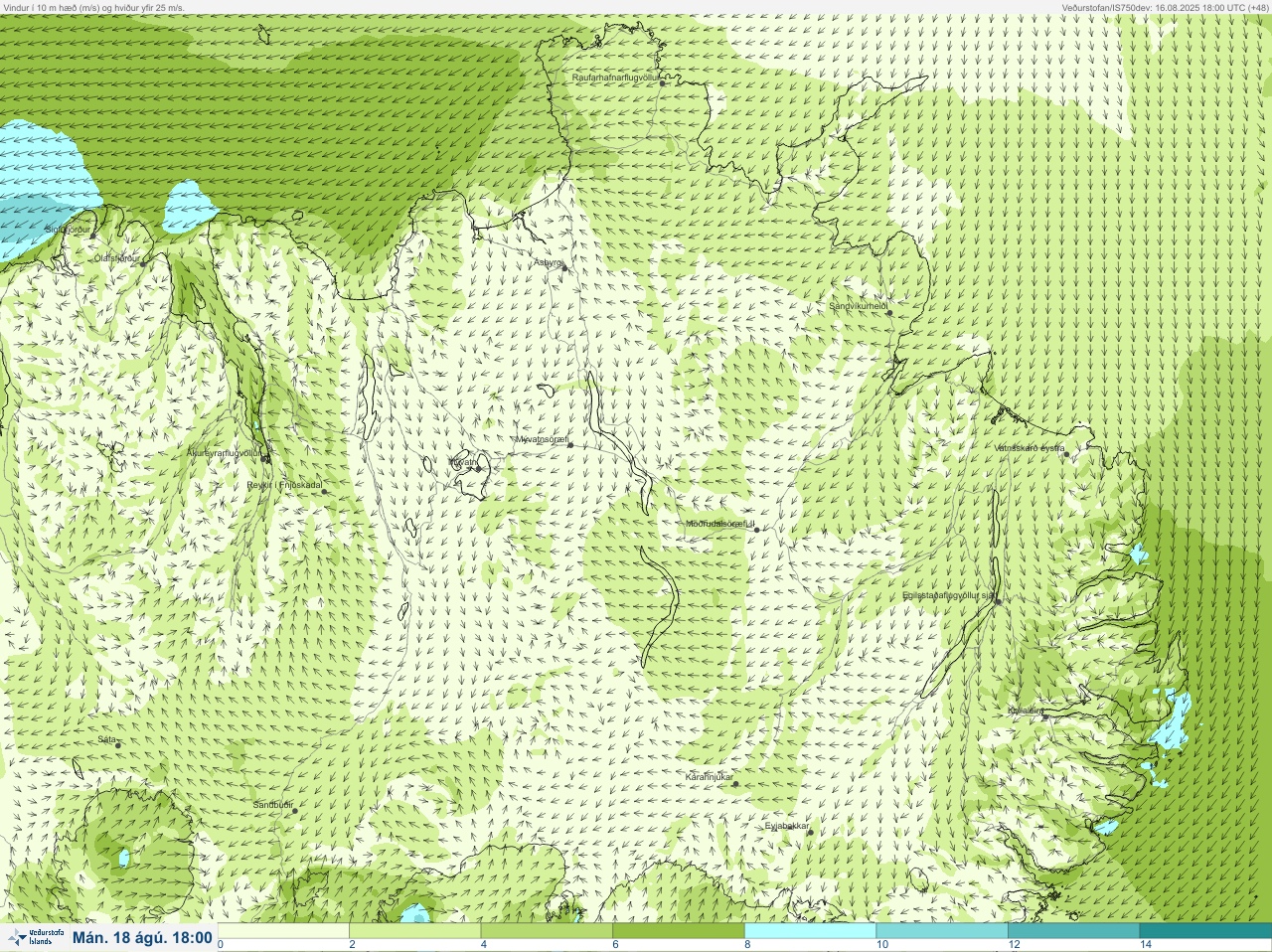The height and width of the screenshot is (952, 1272).
Task: Click the Akureyrarflugvöllur station label
Action: click(226, 452)
